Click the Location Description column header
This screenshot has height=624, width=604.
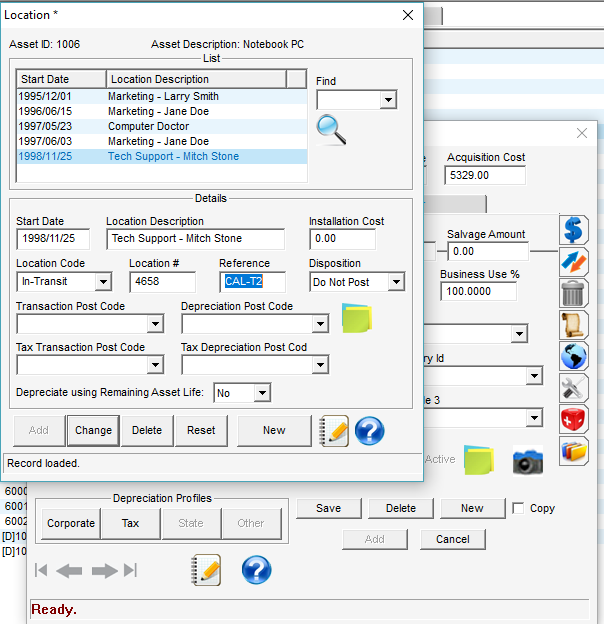[196, 79]
